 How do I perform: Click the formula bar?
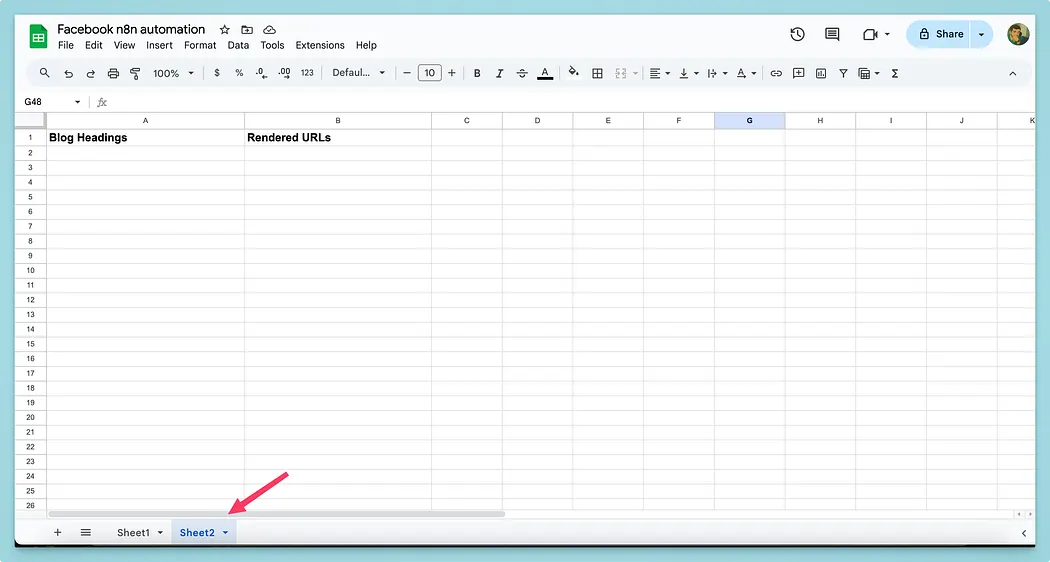pos(569,102)
